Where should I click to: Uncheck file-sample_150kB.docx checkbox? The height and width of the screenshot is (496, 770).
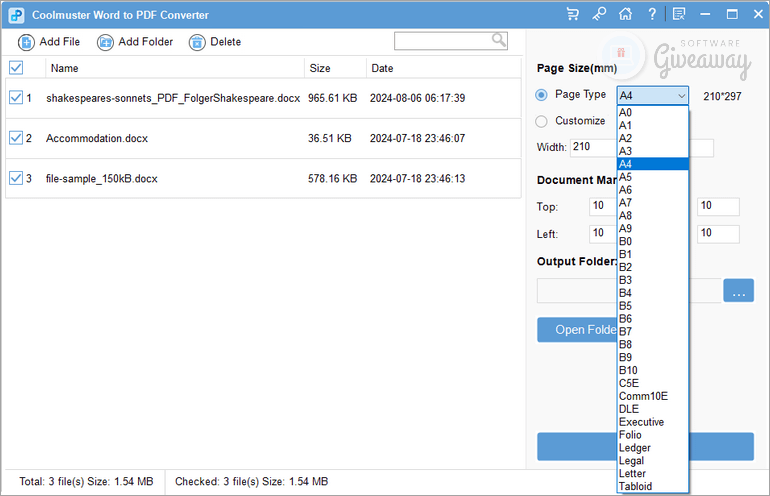16,178
